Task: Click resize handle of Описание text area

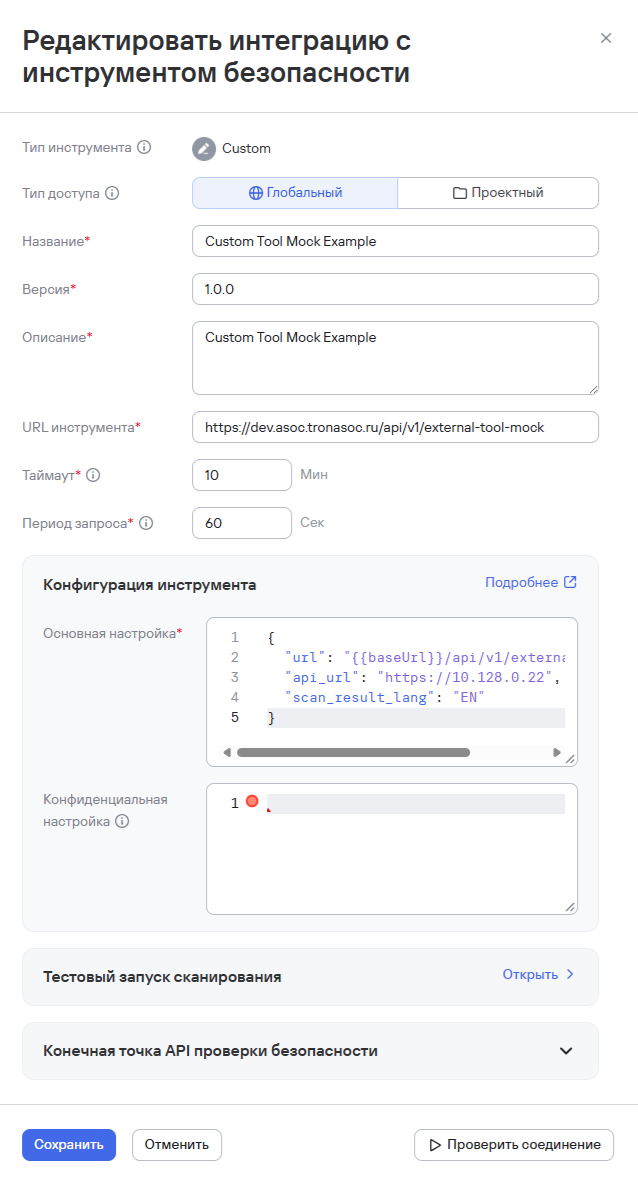Action: coord(594,389)
